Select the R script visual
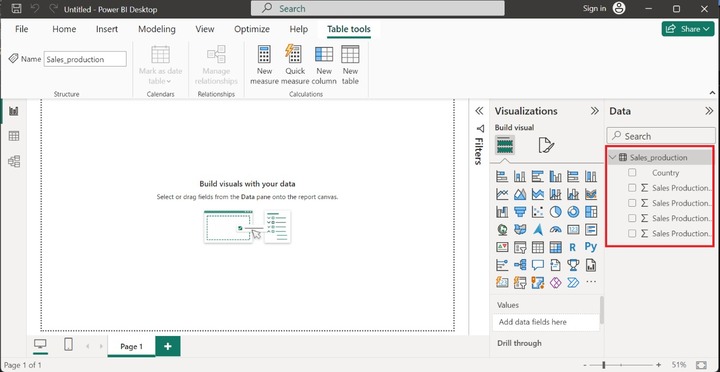720x372 pixels. 573,248
